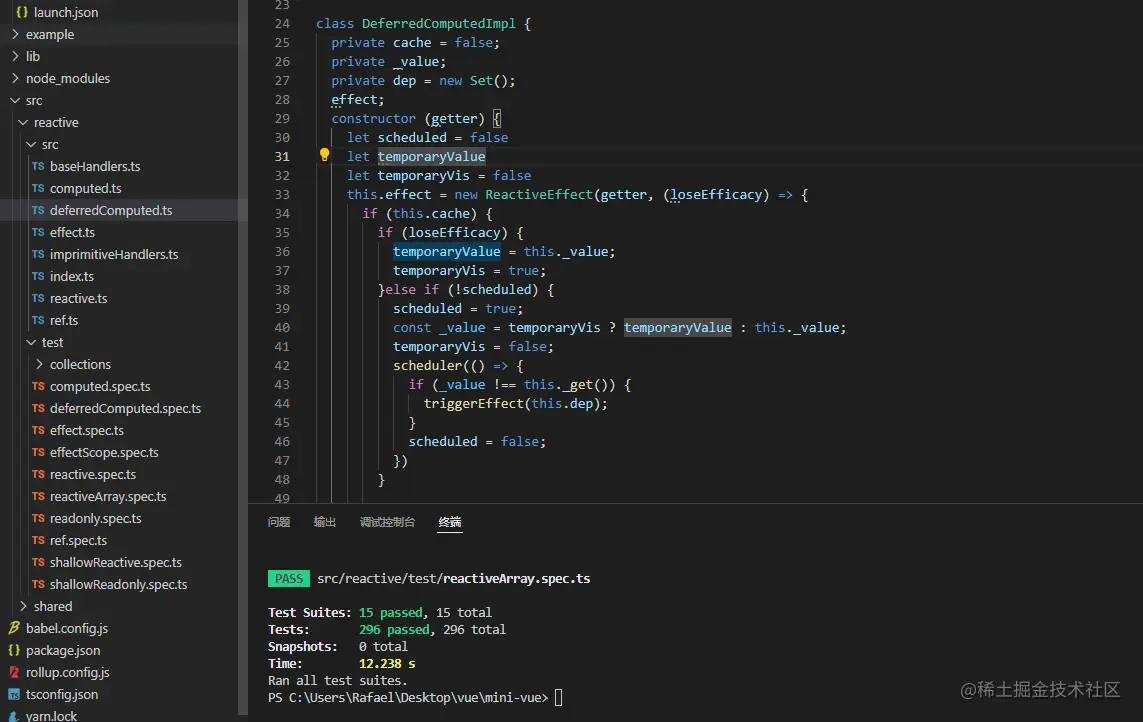The image size is (1143, 722).
Task: Switch to the 问题 panel tab
Action: (279, 522)
